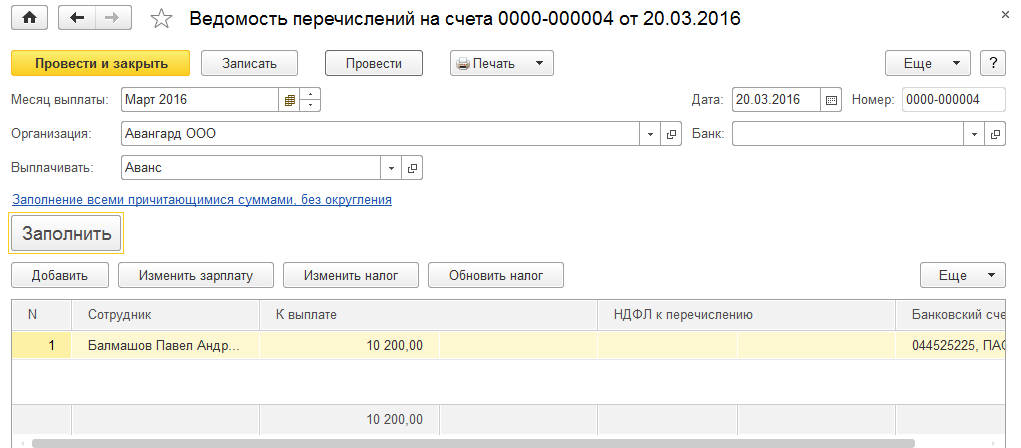Open the fill settings link about rounding
The height and width of the screenshot is (448, 1021).
pyautogui.click(x=201, y=200)
